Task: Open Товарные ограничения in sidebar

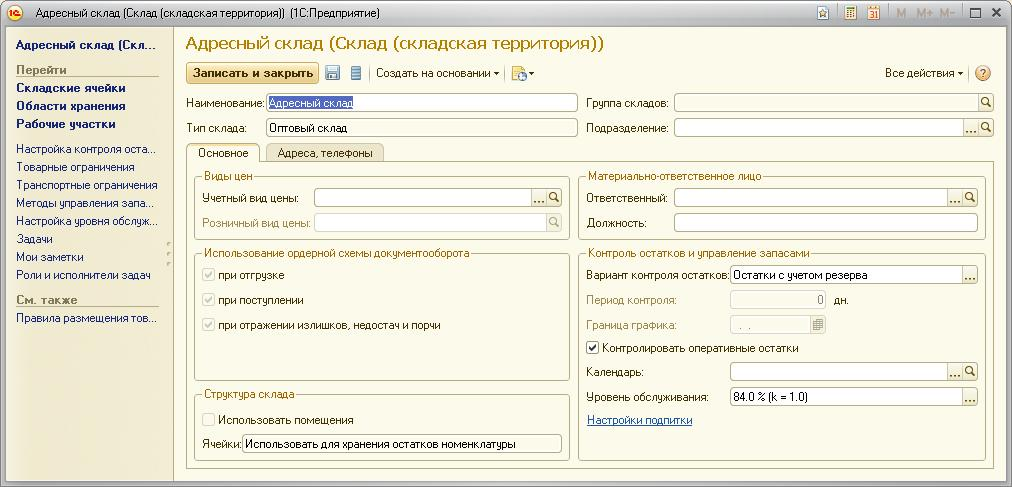Action: coord(76,167)
